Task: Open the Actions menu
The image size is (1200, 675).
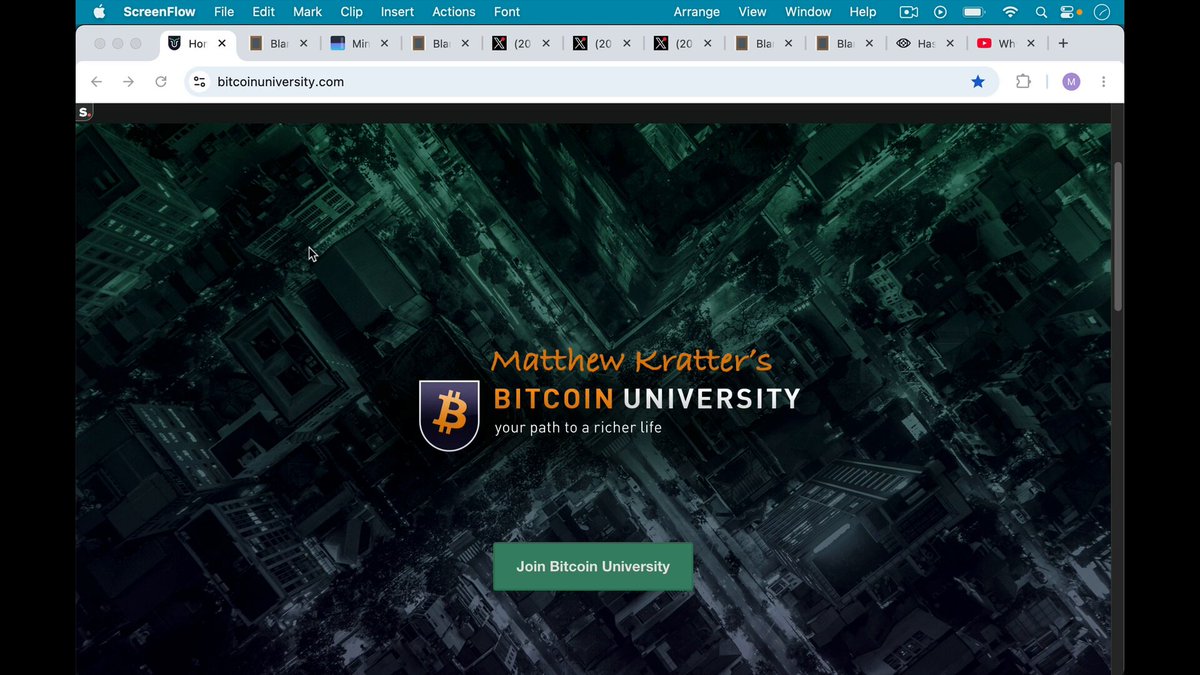Action: [x=454, y=12]
